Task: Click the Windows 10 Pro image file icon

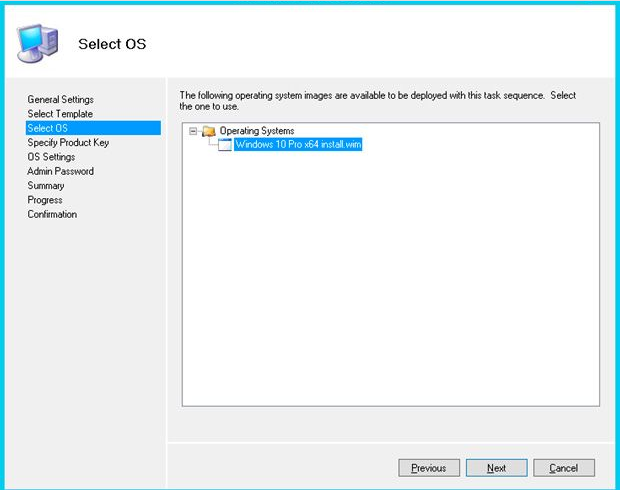Action: coord(225,145)
